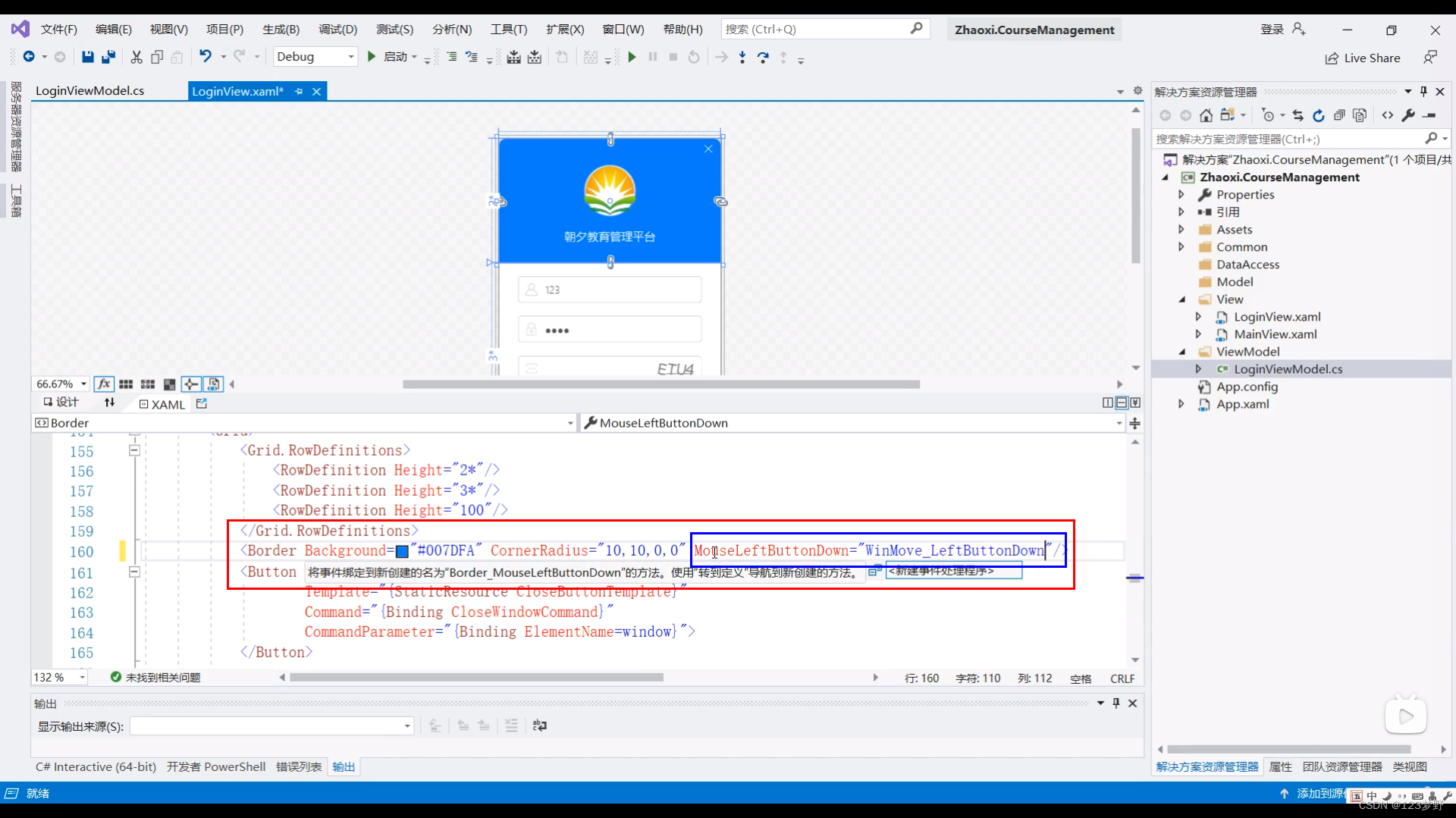This screenshot has width=1456, height=818.
Task: Open the 文件(F) menu
Action: (59, 30)
